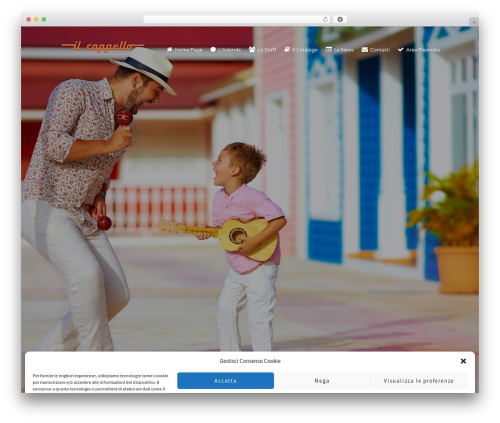500x423 pixels.
Task: Click the book icon beside Il Catalogo
Action: pos(287,50)
